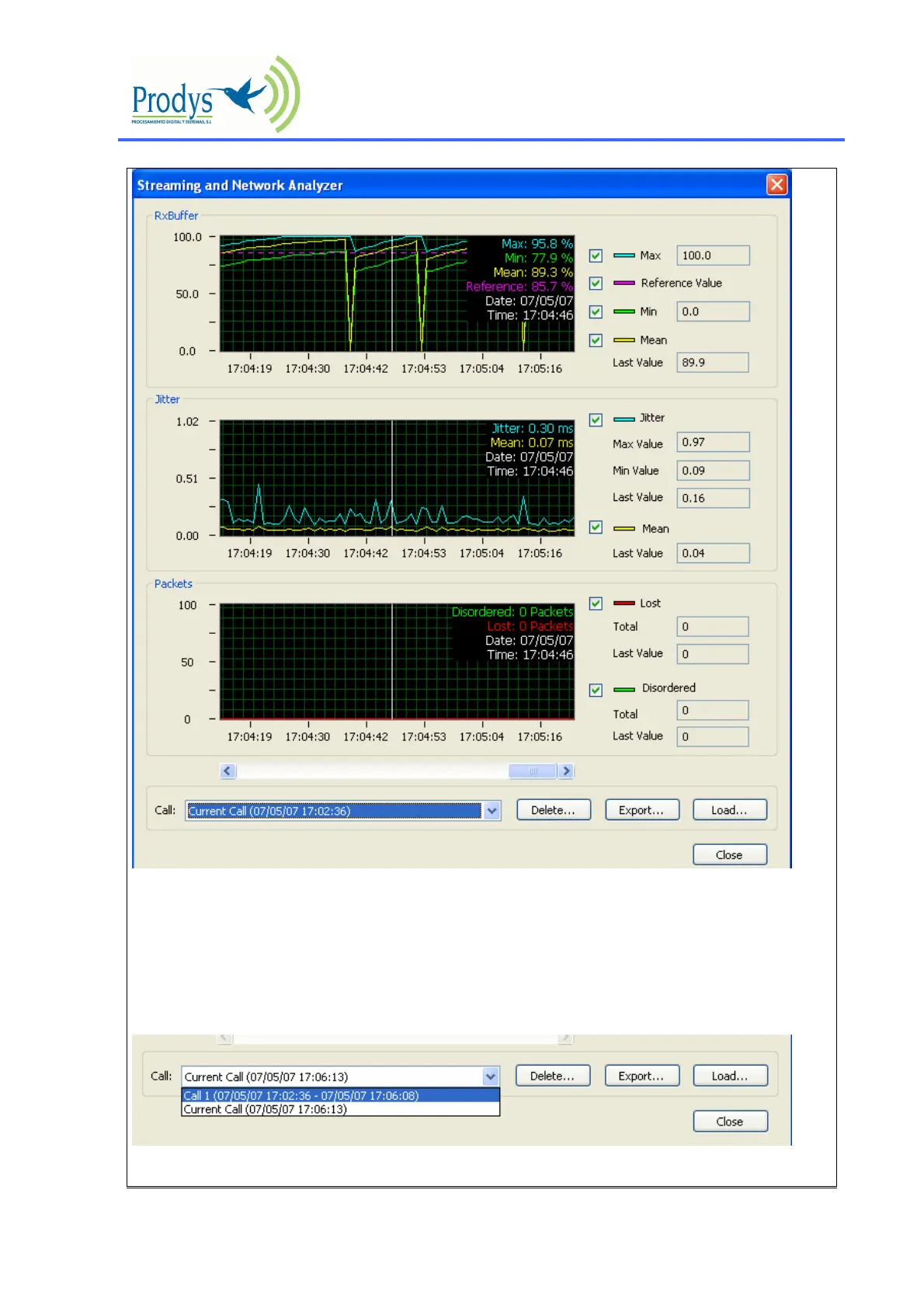The width and height of the screenshot is (924, 1308).
Task: Open the Call dropdown showing 17:02:36
Action: (492, 811)
